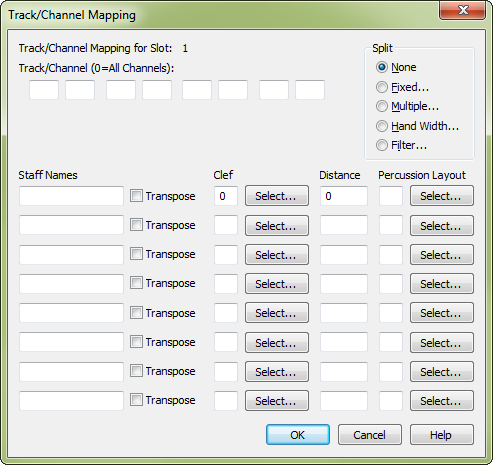Tick the Transpose checkbox in the last staff row
Image resolution: width=493 pixels, height=465 pixels.
(x=136, y=400)
